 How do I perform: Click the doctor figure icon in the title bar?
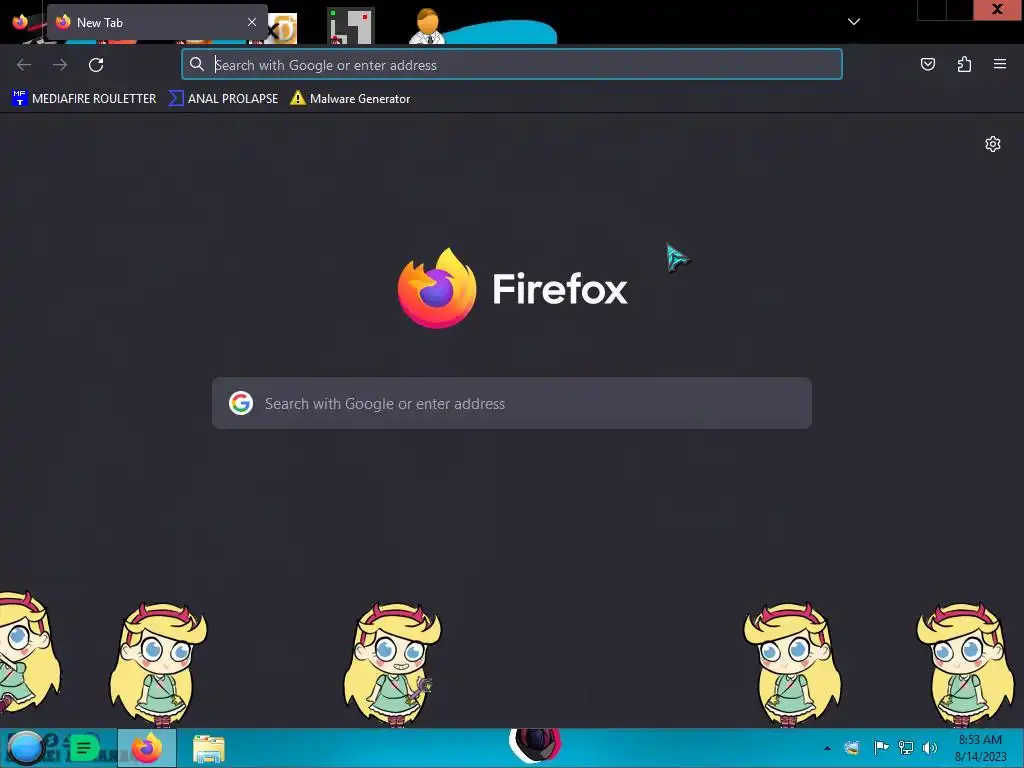tap(427, 26)
